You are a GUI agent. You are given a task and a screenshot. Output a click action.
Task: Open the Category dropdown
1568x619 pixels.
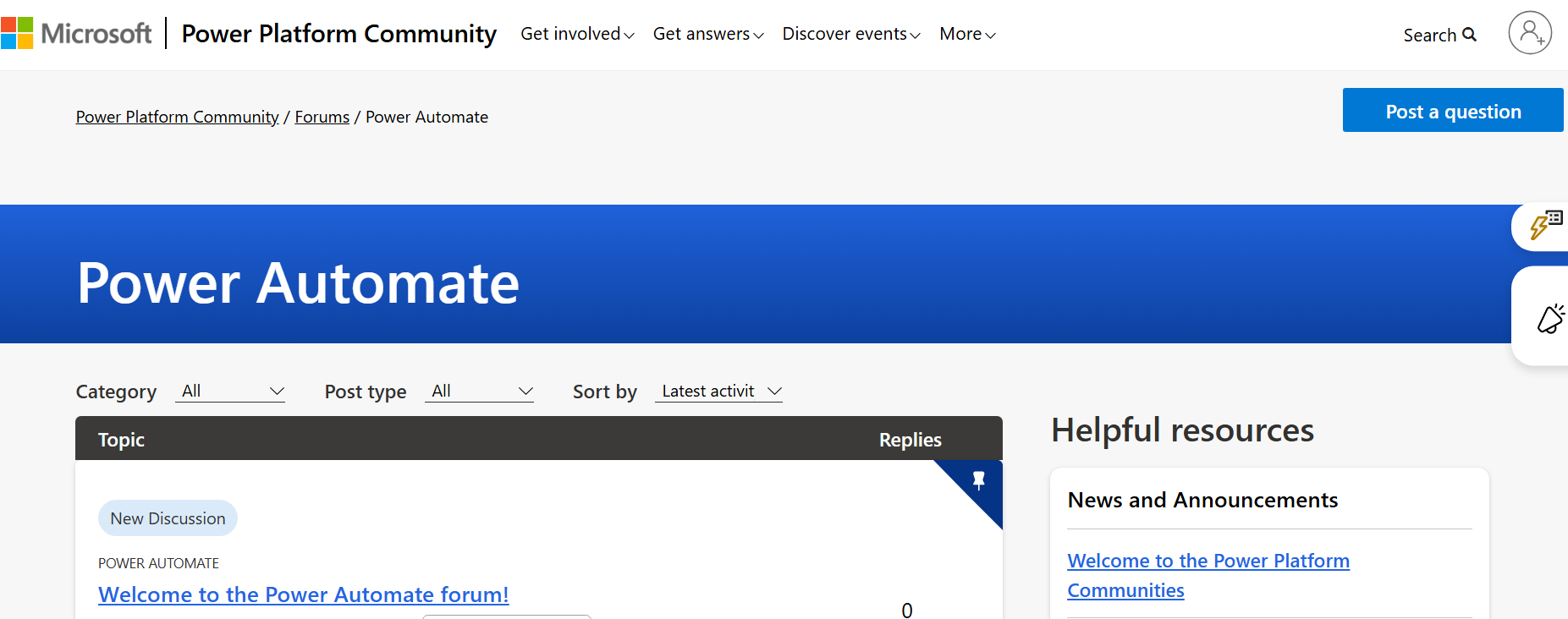pyautogui.click(x=230, y=391)
